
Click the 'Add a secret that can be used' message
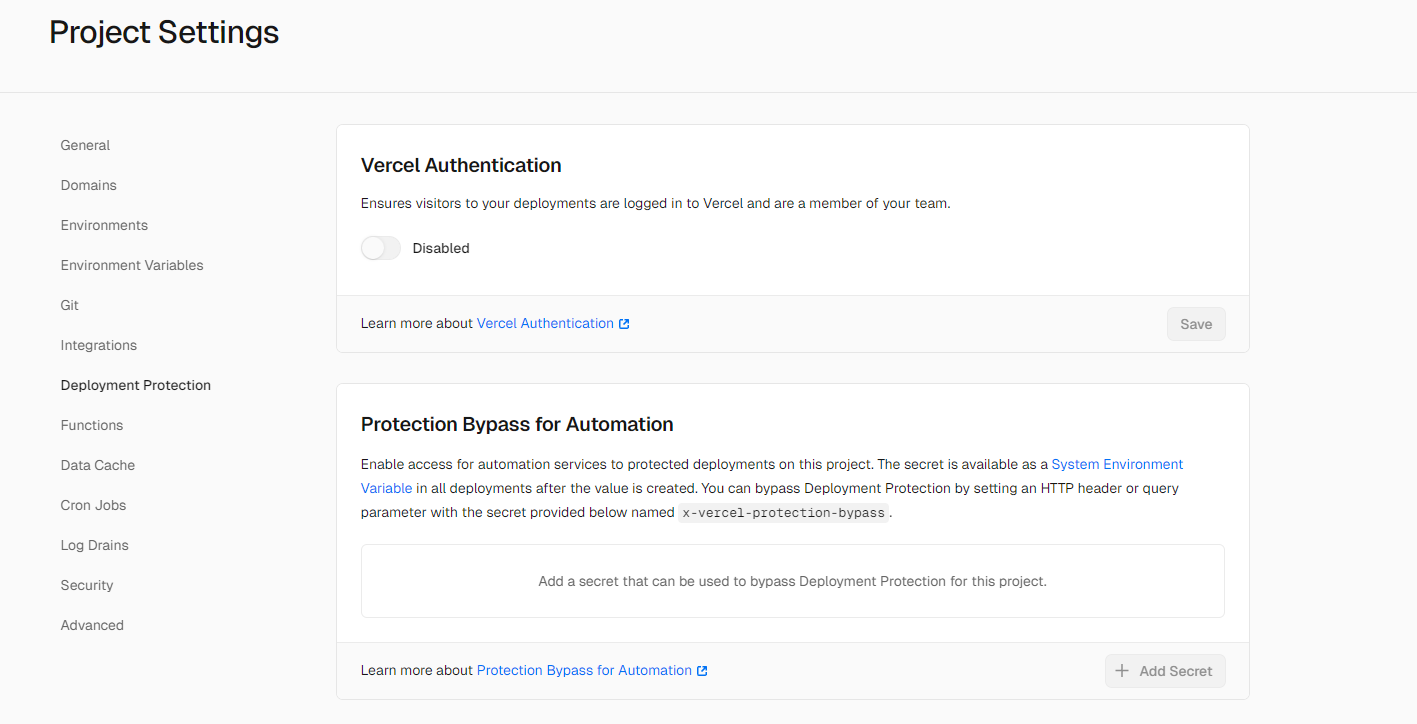click(x=793, y=581)
